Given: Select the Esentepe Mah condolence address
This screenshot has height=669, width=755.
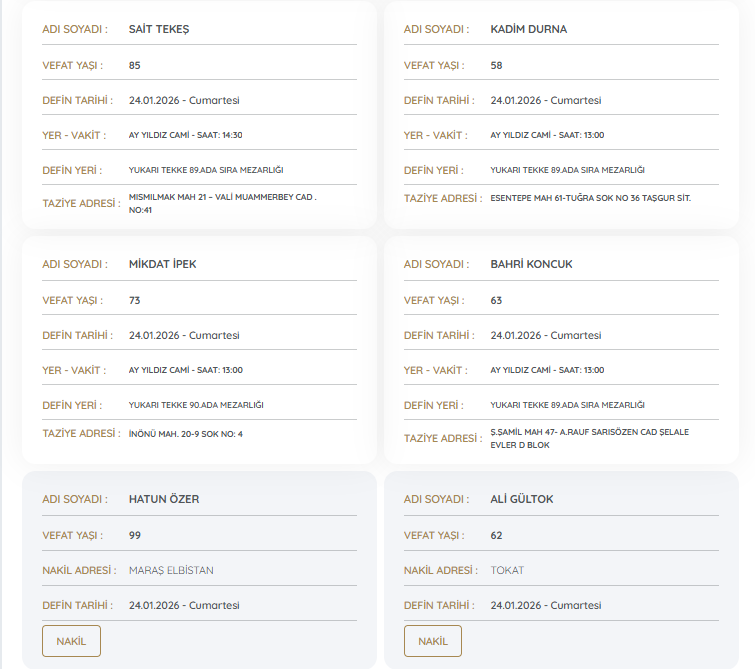Looking at the screenshot, I should 590,198.
